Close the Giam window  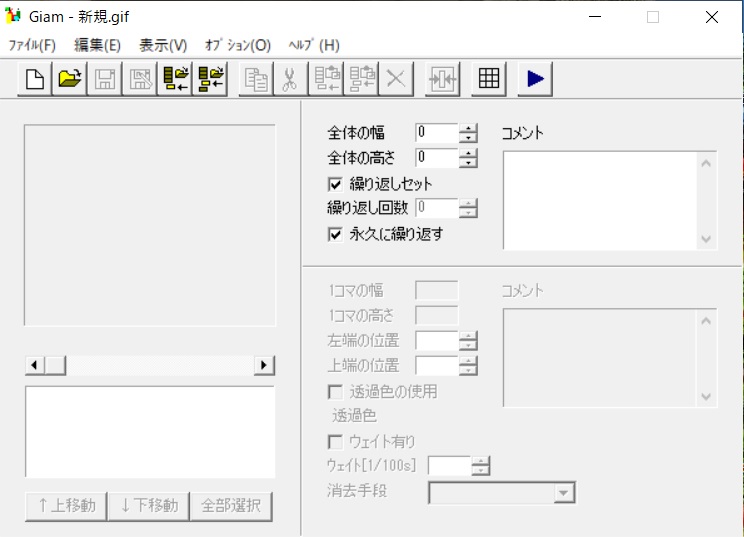coord(712,17)
